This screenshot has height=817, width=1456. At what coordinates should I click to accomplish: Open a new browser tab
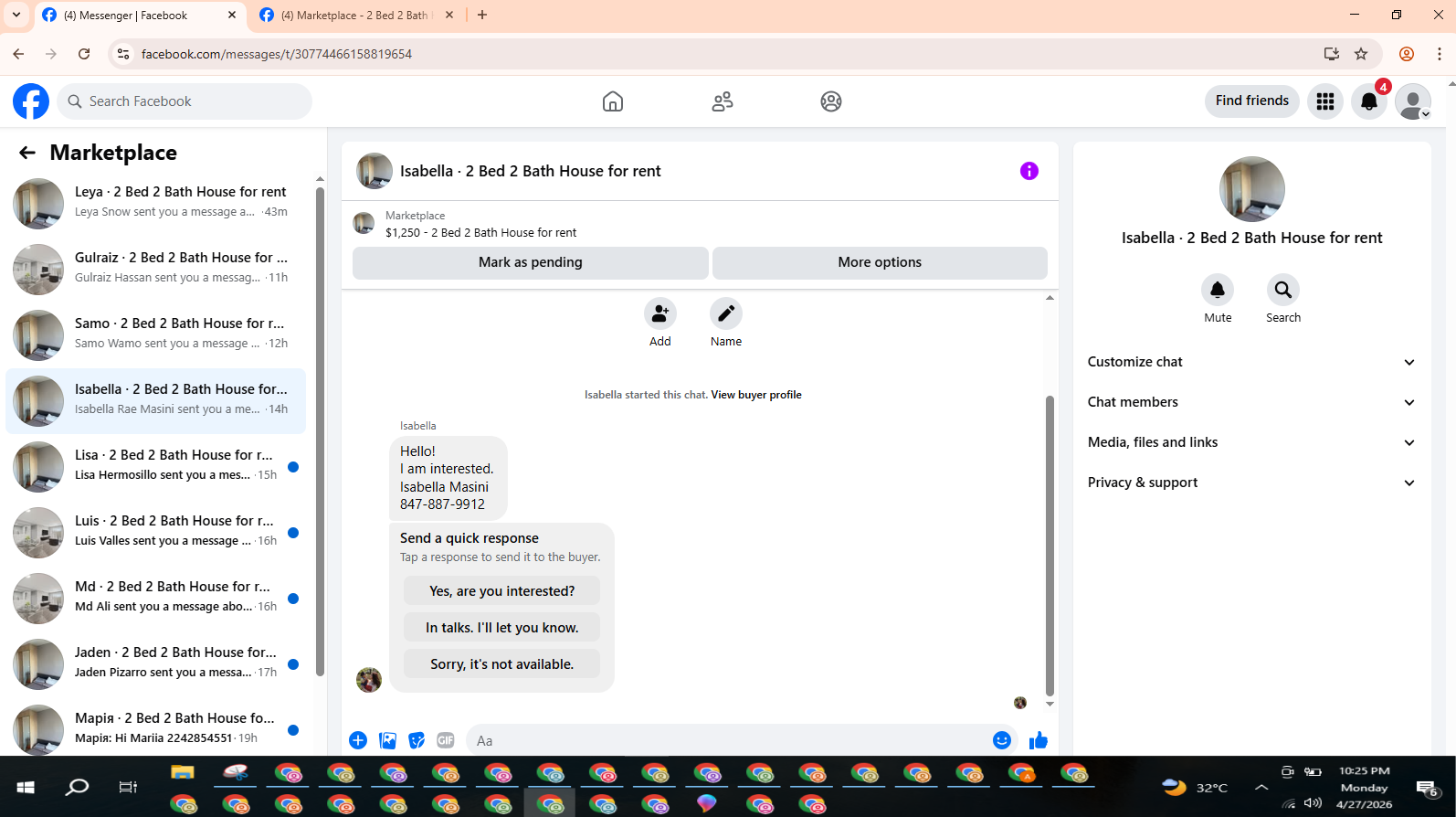click(482, 15)
